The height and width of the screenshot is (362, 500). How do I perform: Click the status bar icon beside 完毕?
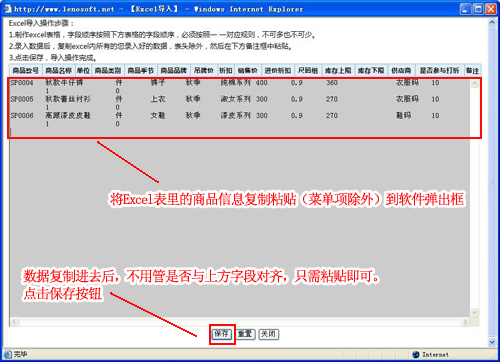pyautogui.click(x=7, y=354)
